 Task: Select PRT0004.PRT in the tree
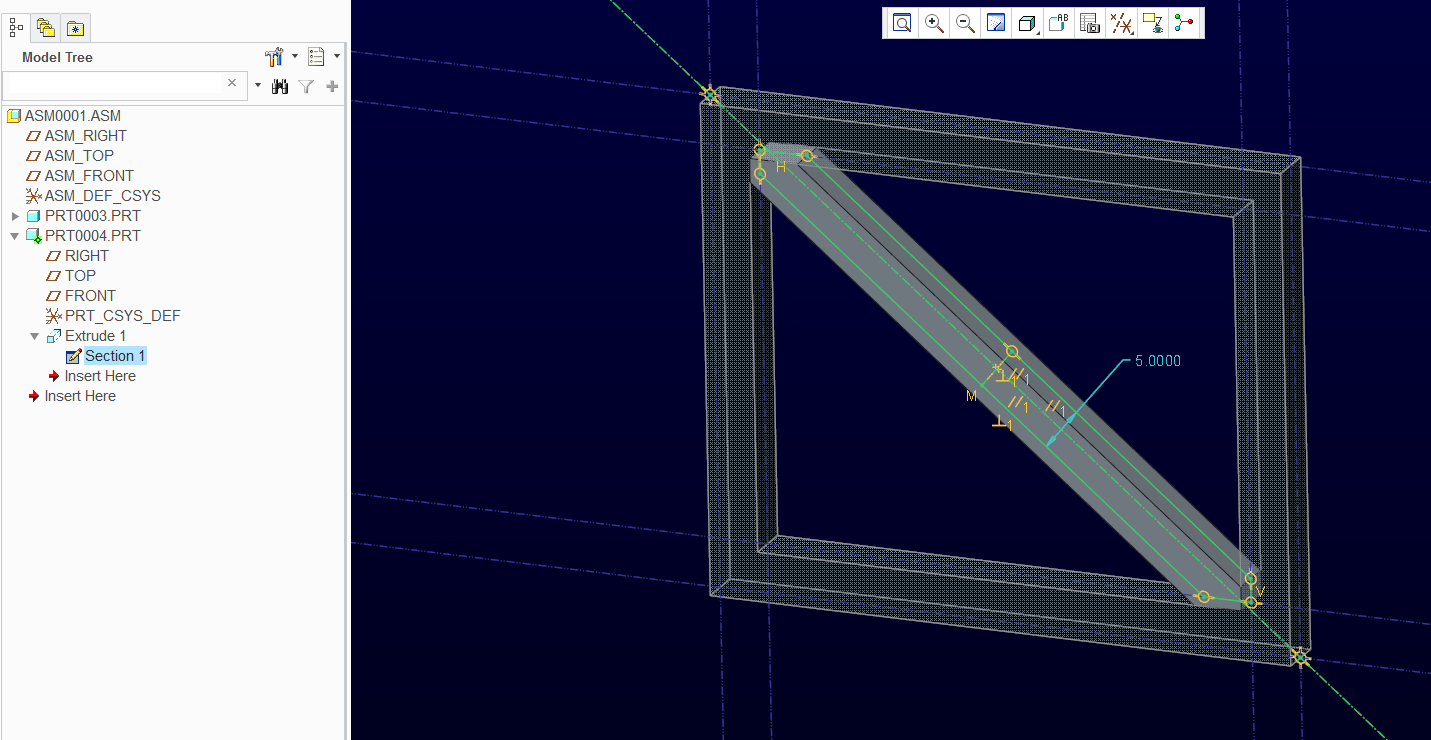92,236
